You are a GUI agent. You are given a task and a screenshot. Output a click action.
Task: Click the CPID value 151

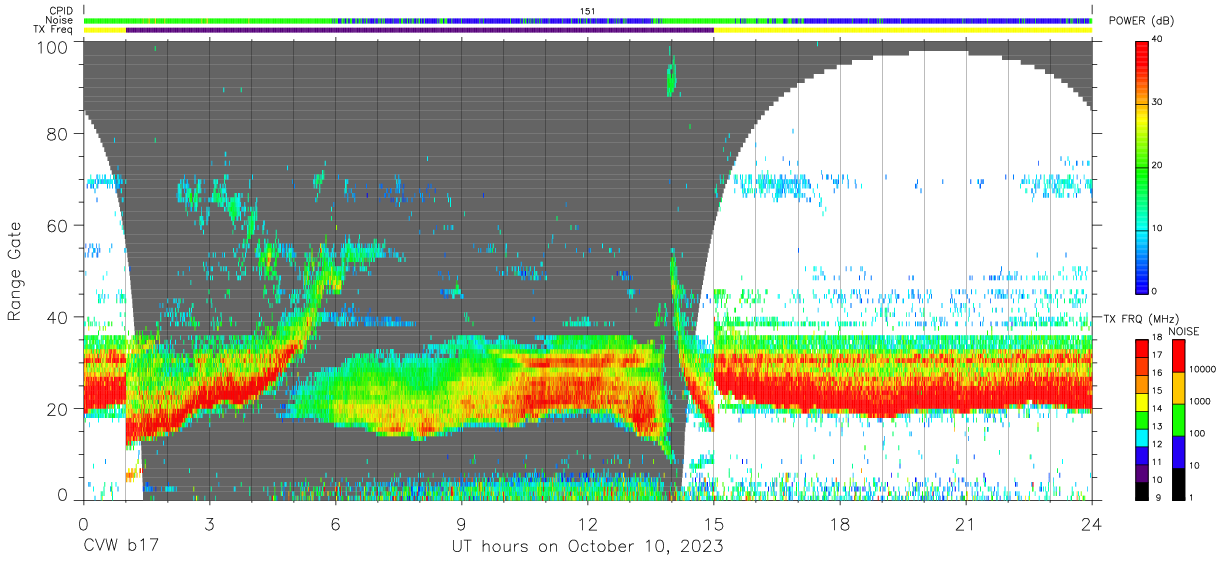click(587, 11)
